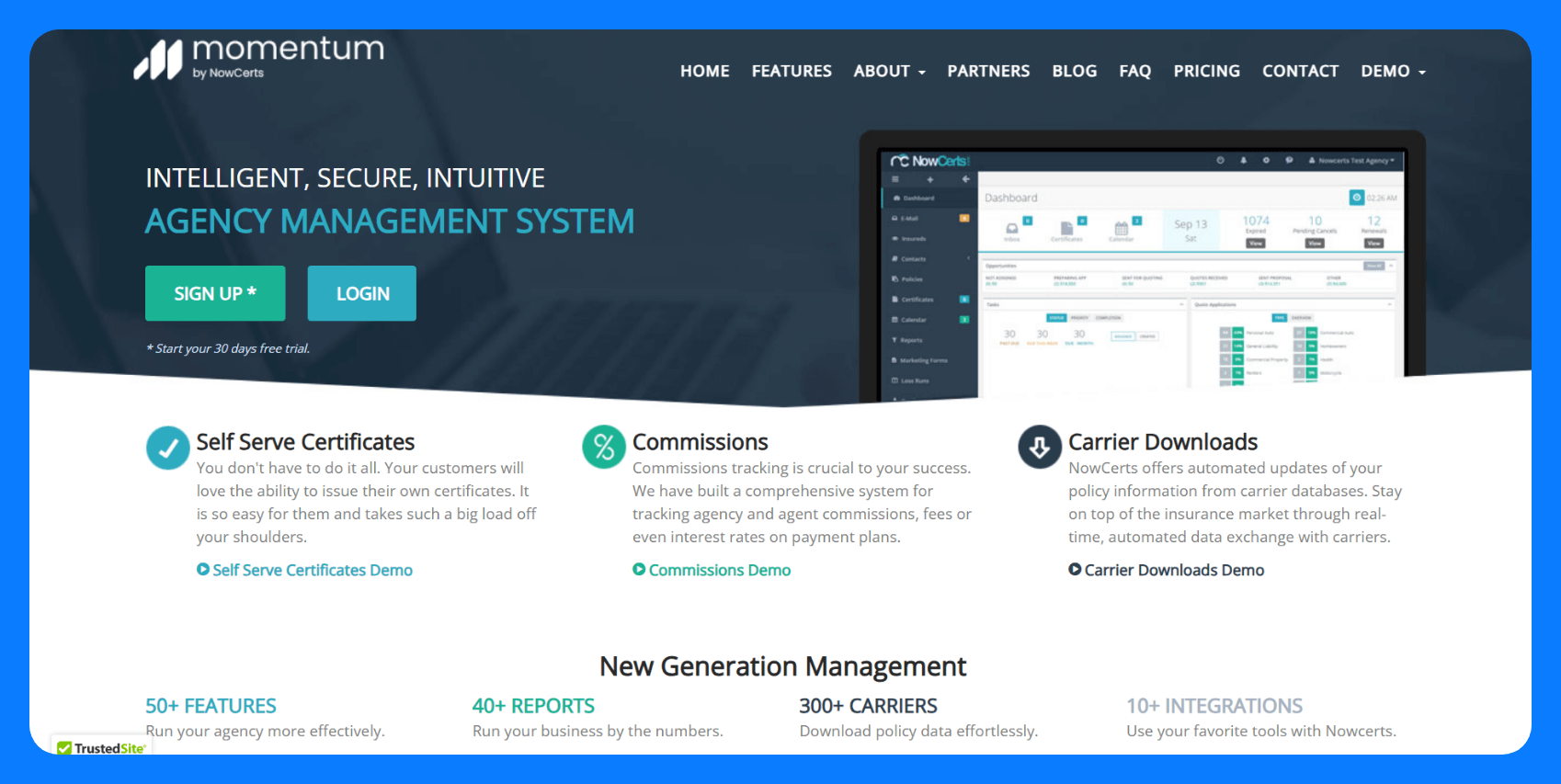Expand the About dropdown menu

(x=889, y=71)
